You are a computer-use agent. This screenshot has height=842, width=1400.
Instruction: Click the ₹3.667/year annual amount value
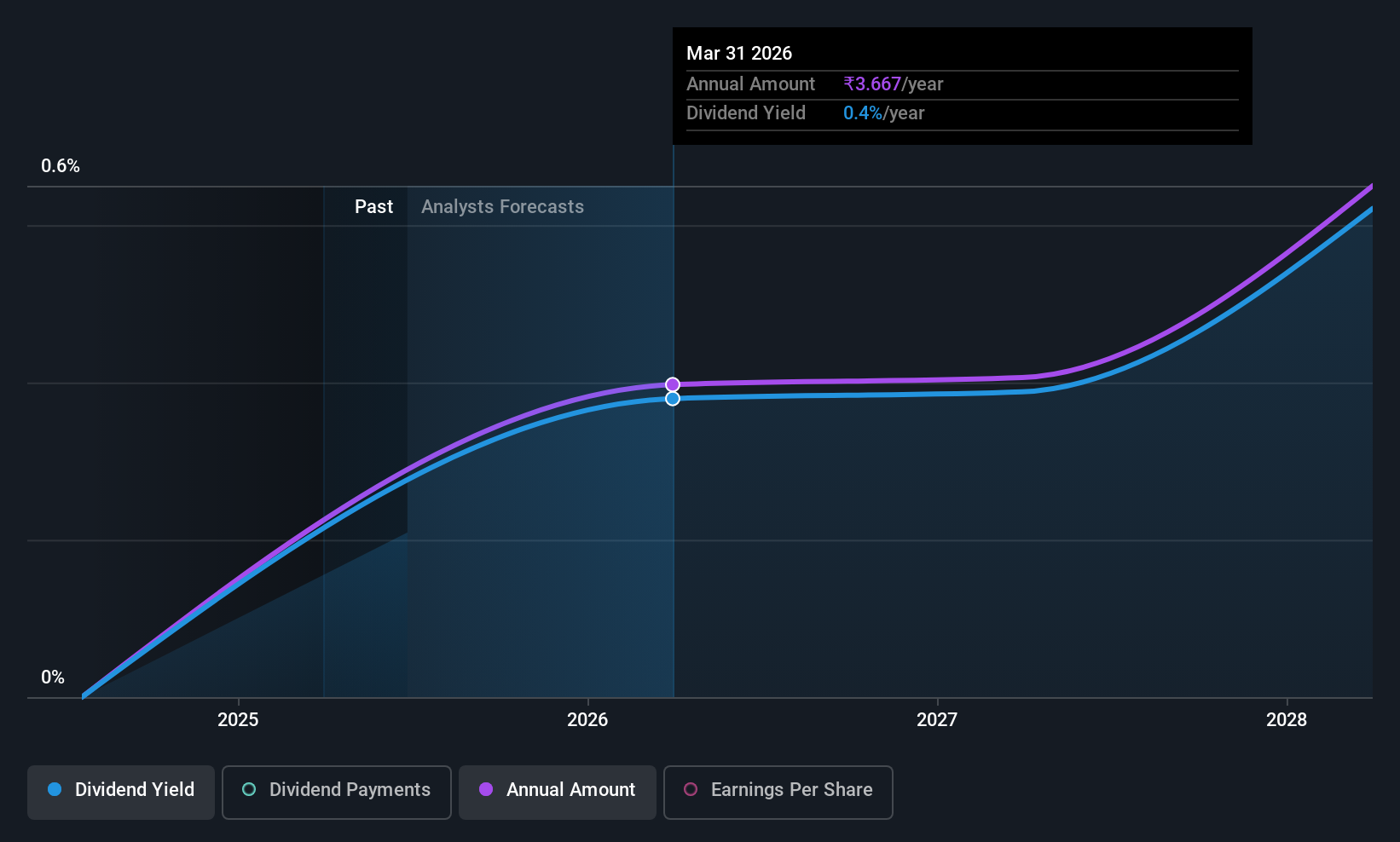point(893,84)
